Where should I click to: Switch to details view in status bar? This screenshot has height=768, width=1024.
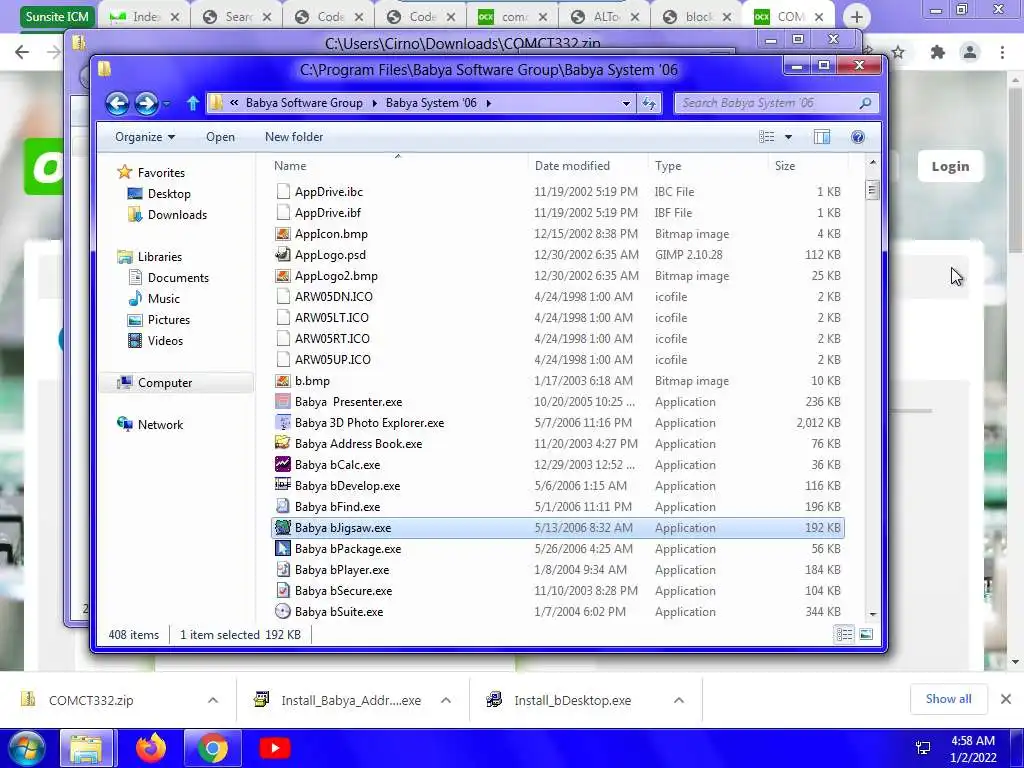click(844, 634)
